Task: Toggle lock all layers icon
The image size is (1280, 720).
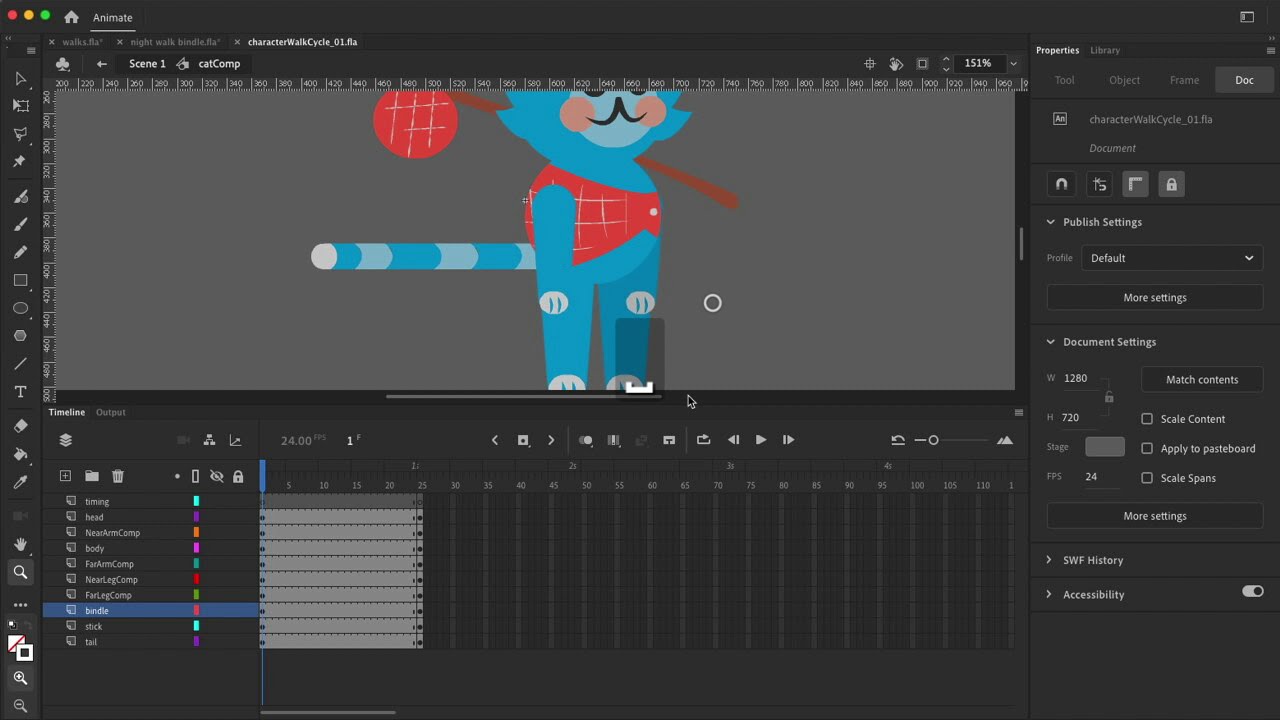Action: pos(238,477)
